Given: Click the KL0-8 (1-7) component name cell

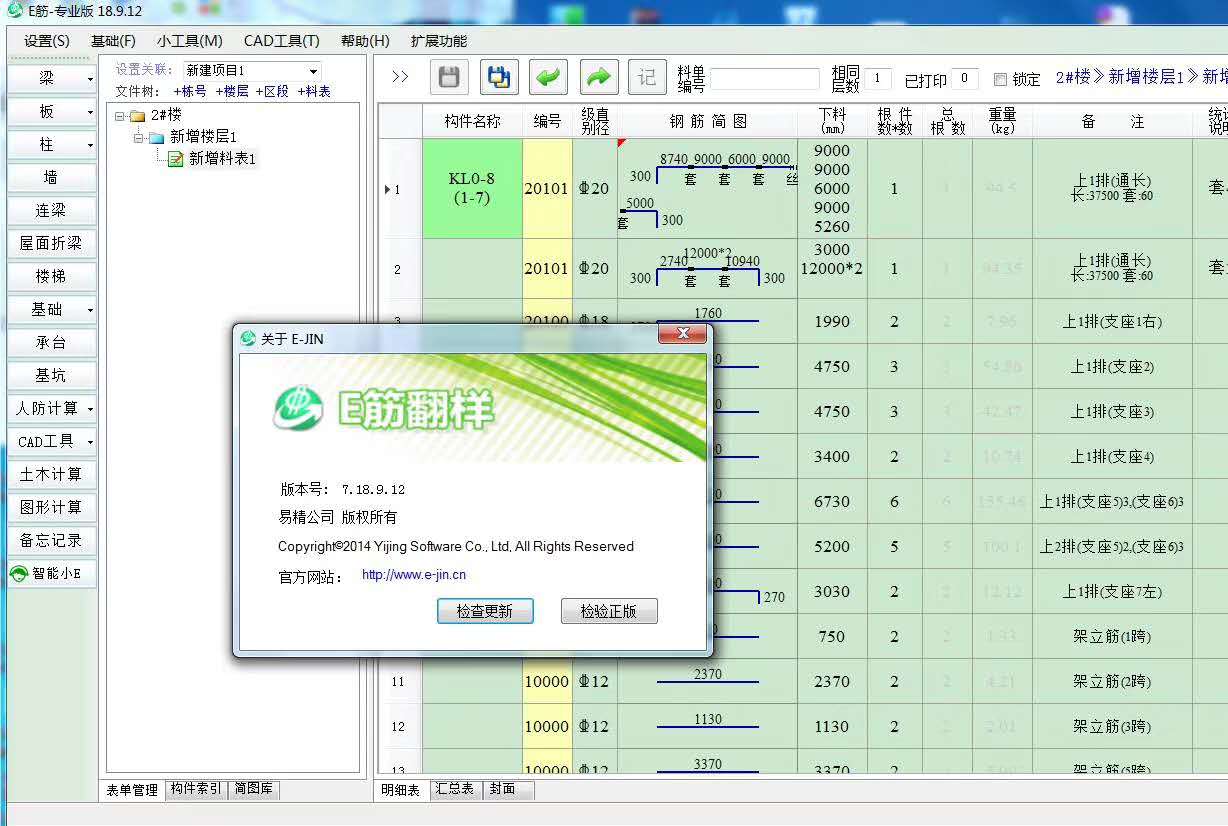Looking at the screenshot, I should click(472, 188).
